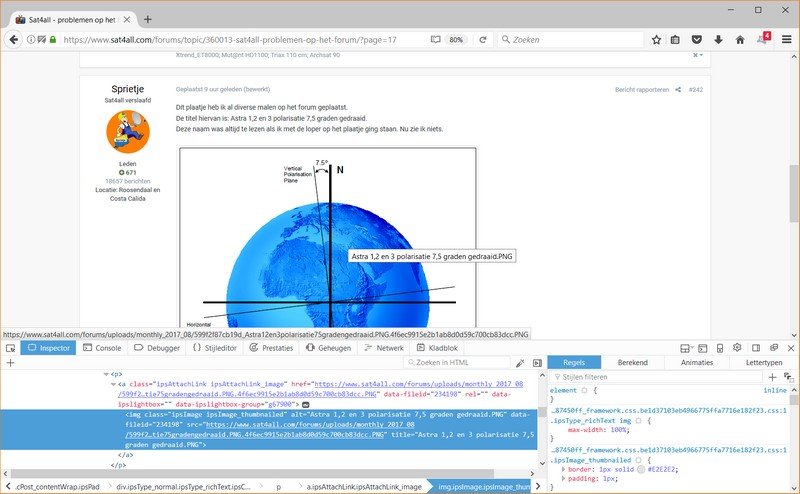Click the eyedropper color picker icon

coord(520,362)
